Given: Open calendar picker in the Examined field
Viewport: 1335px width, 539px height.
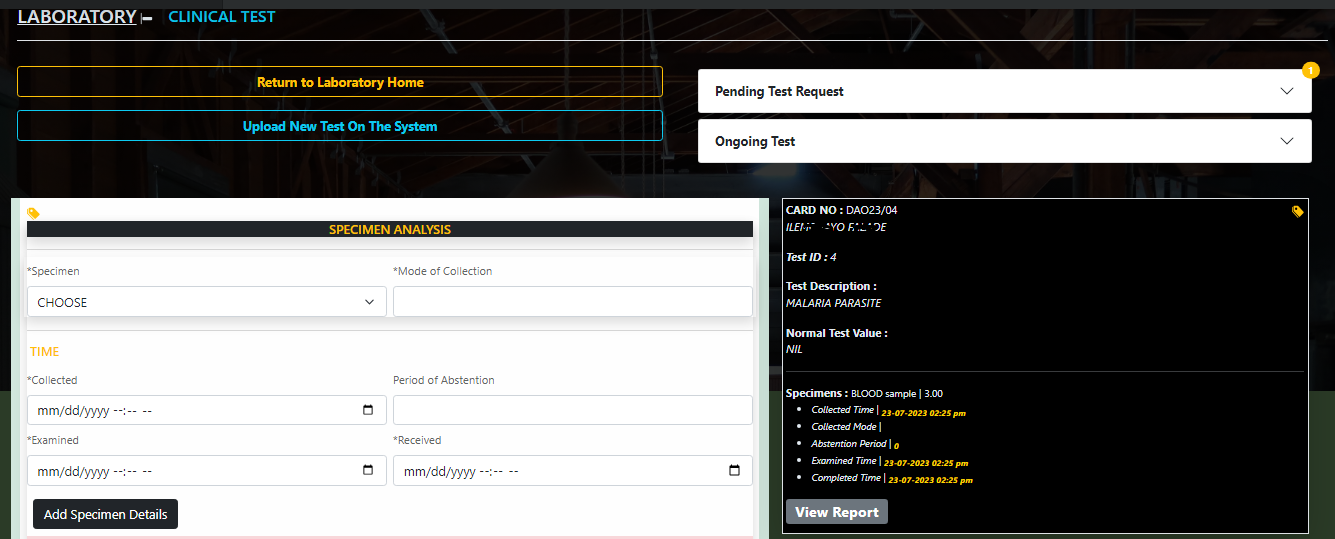Looking at the screenshot, I should pos(368,470).
